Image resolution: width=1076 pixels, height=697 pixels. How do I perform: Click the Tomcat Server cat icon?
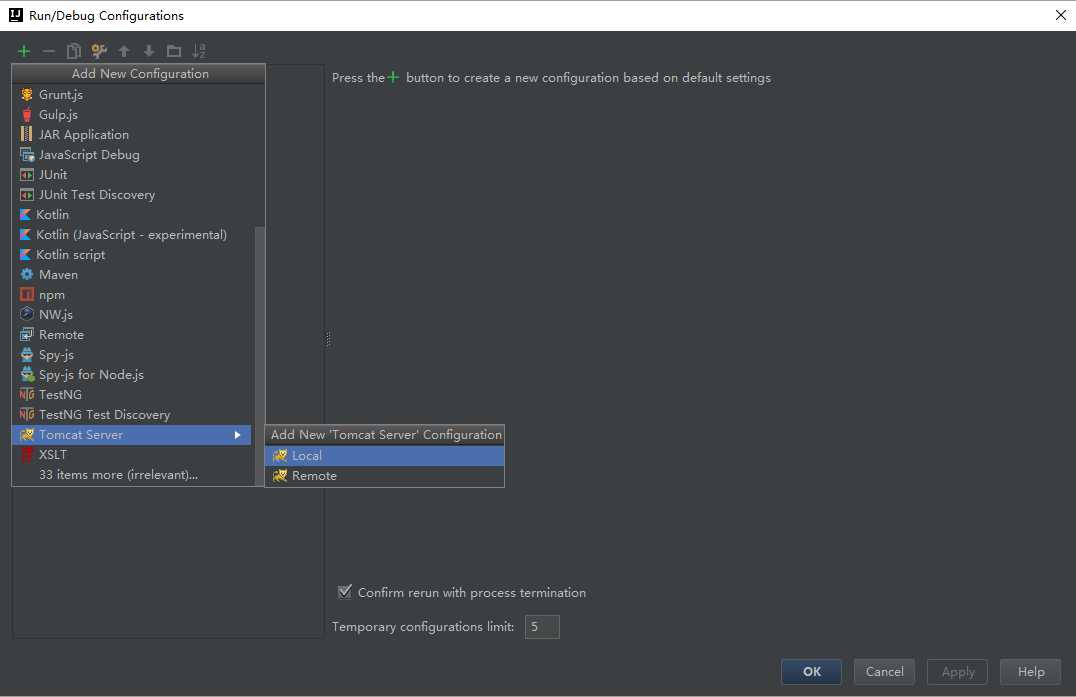click(27, 434)
